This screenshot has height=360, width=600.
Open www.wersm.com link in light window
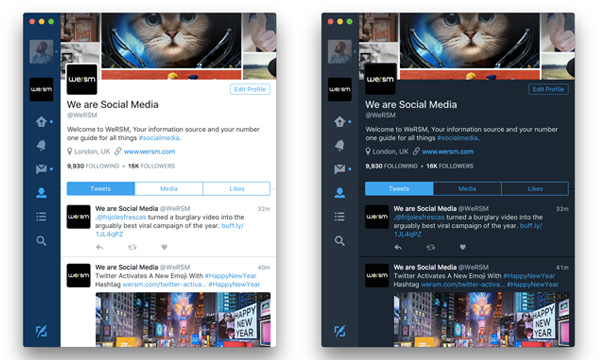coord(149,151)
